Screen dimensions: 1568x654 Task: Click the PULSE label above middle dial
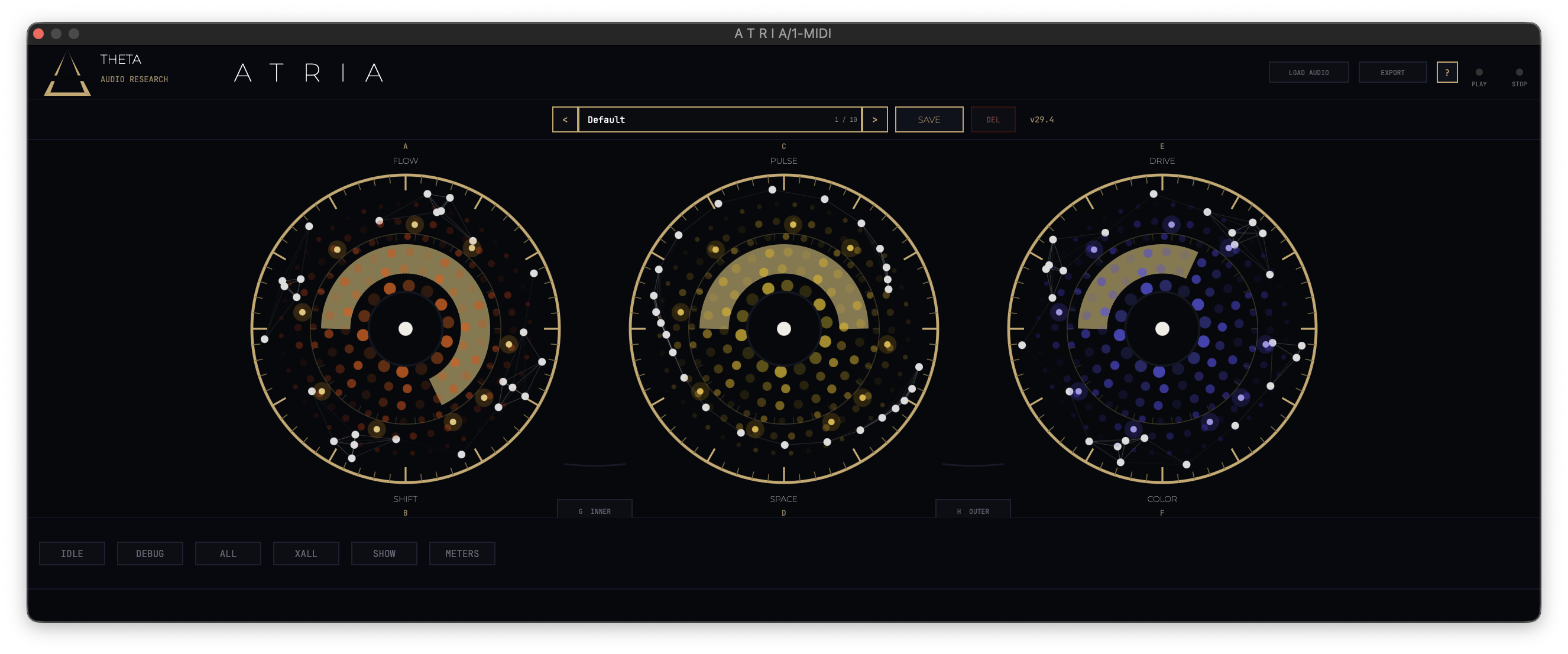(783, 161)
